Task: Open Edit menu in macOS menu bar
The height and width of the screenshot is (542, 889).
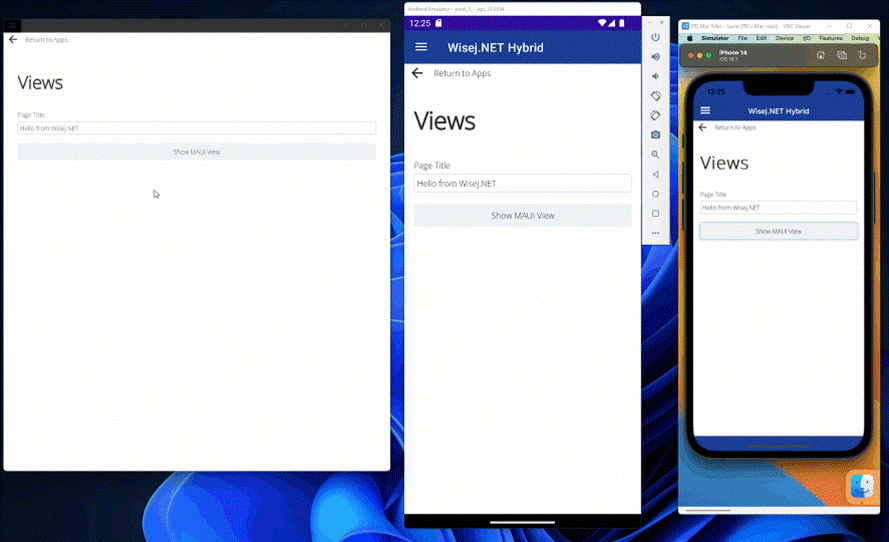Action: pos(761,38)
